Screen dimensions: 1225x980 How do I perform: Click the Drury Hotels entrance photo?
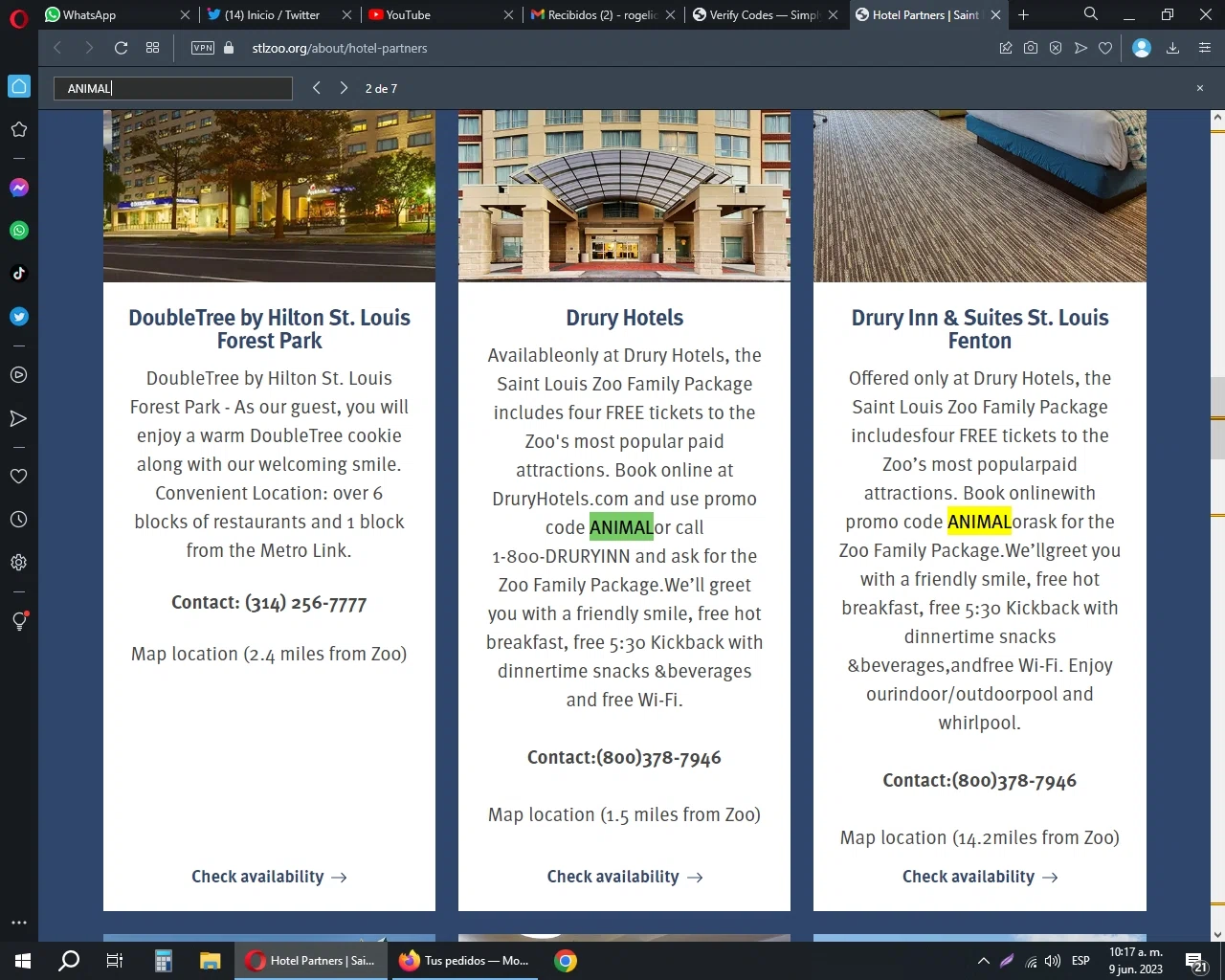[624, 195]
